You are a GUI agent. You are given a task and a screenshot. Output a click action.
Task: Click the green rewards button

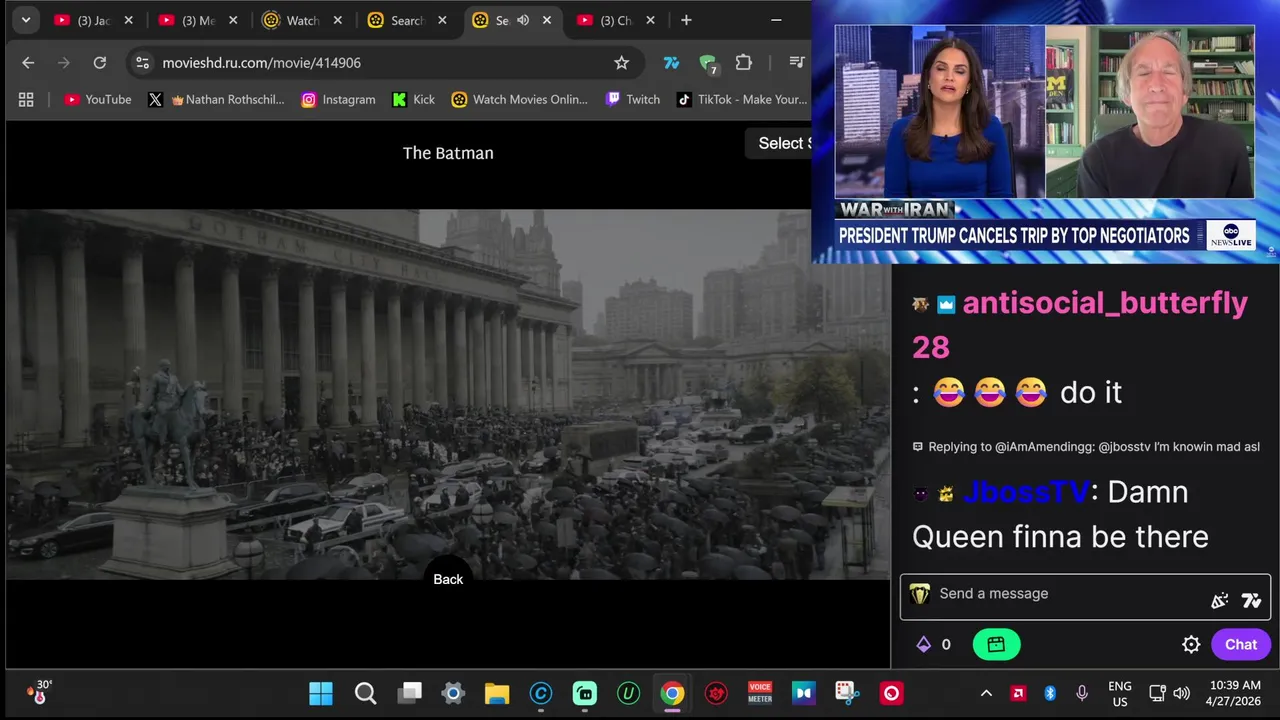996,645
